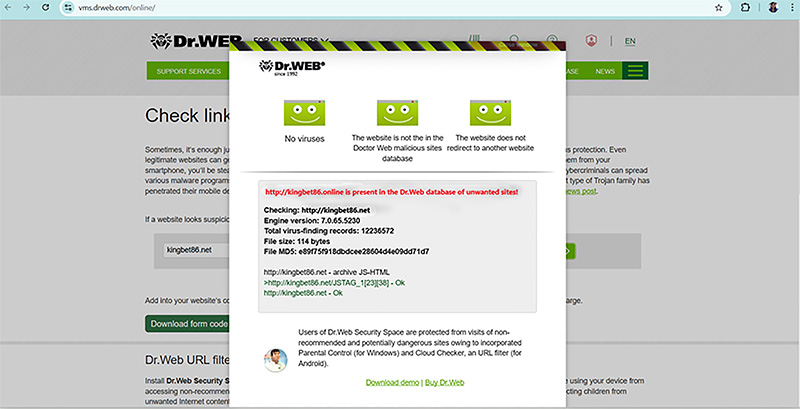The height and width of the screenshot is (409, 800).
Task: Click the Download form code button
Action: [187, 324]
